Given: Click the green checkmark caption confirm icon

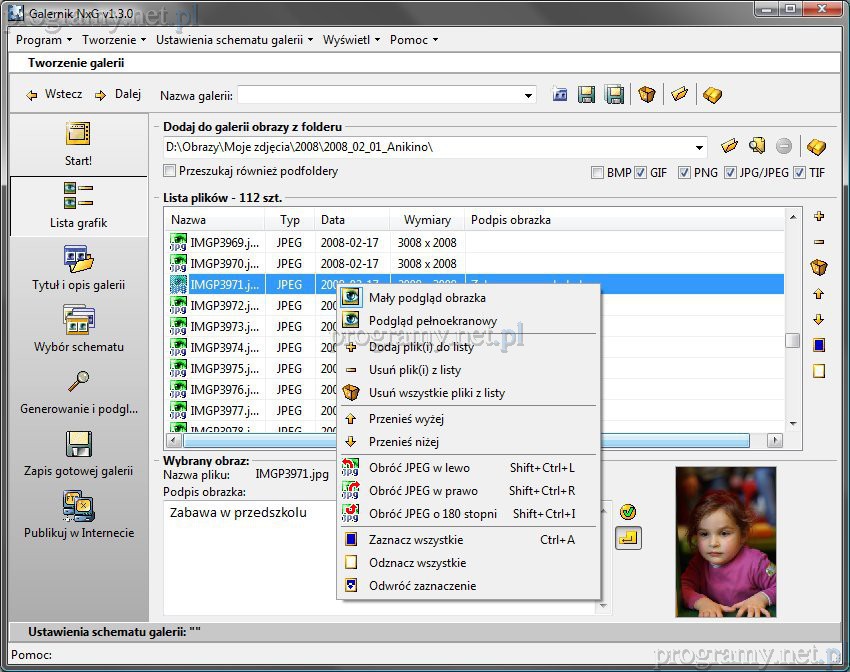Looking at the screenshot, I should (628, 512).
